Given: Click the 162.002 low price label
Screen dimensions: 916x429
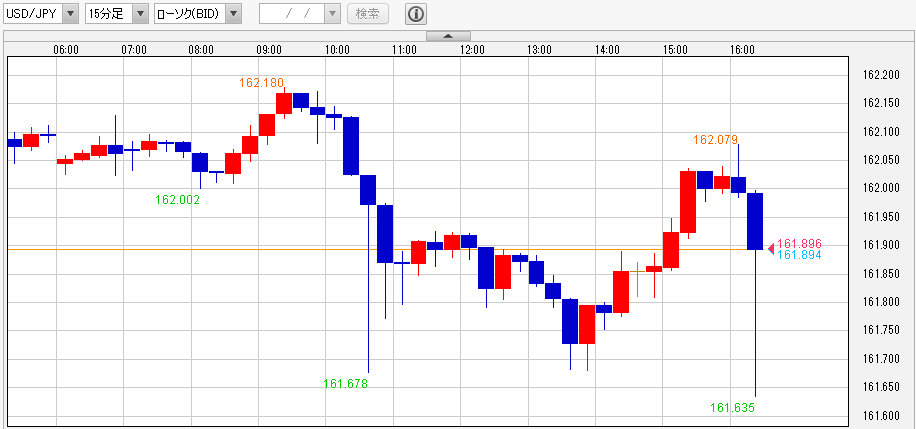Looking at the screenshot, I should point(178,200).
